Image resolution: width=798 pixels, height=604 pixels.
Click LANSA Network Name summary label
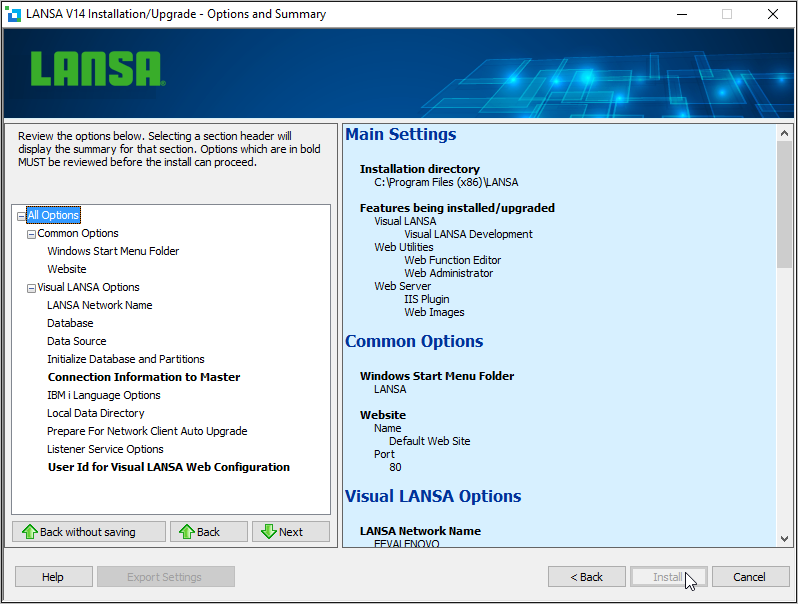420,531
